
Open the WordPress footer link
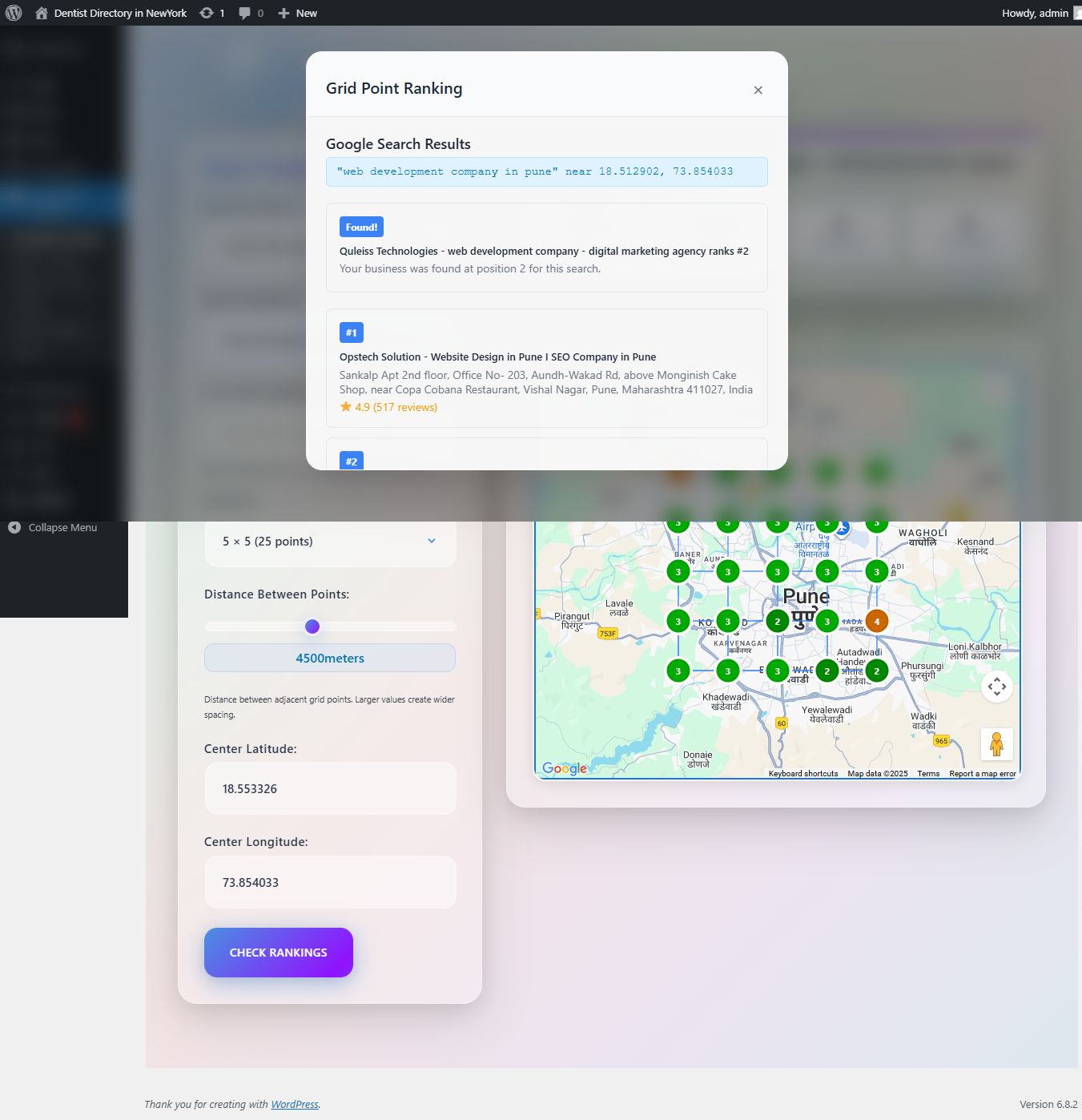point(295,1104)
